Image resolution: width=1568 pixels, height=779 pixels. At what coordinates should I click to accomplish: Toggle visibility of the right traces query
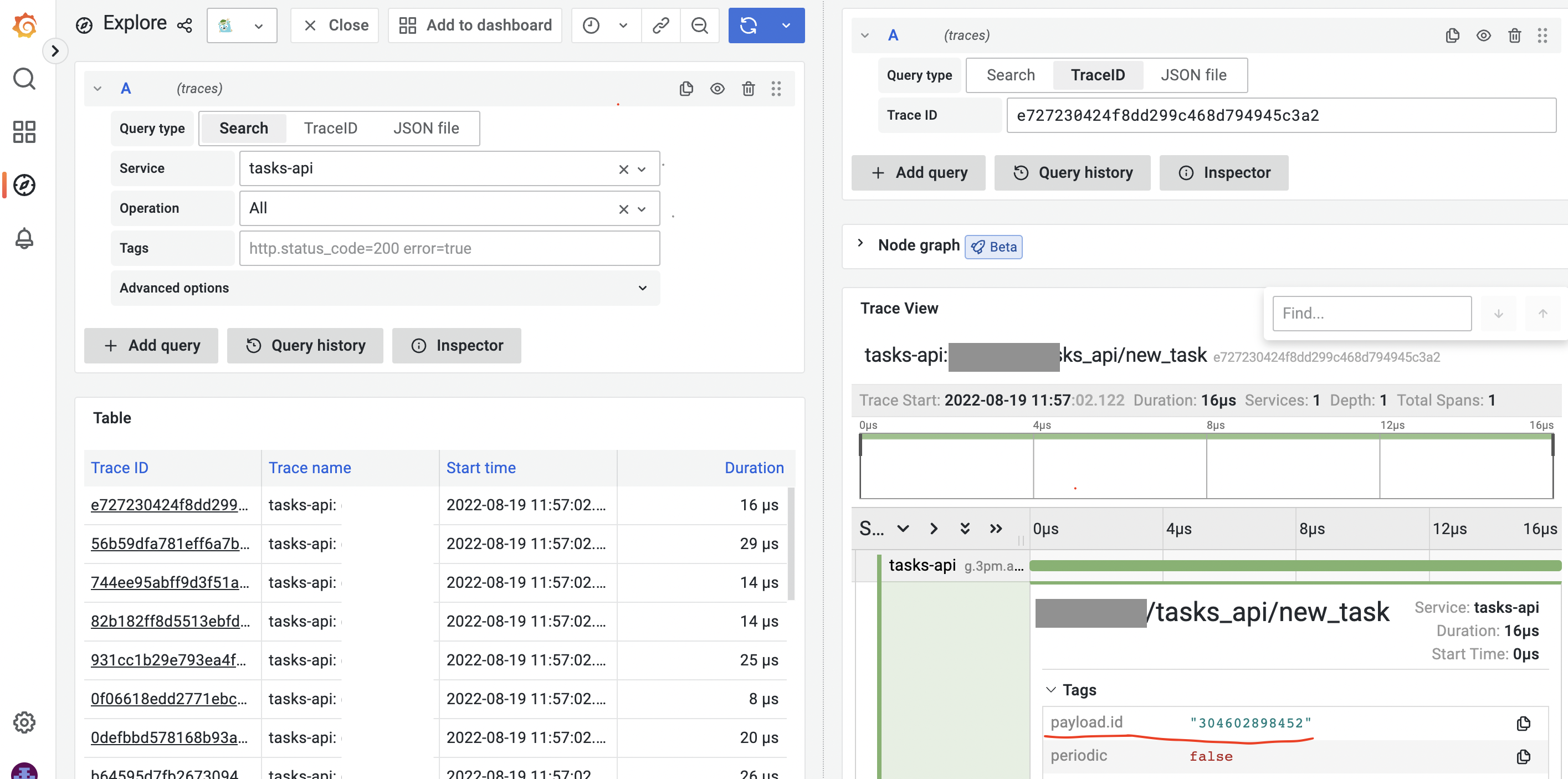click(x=1484, y=35)
